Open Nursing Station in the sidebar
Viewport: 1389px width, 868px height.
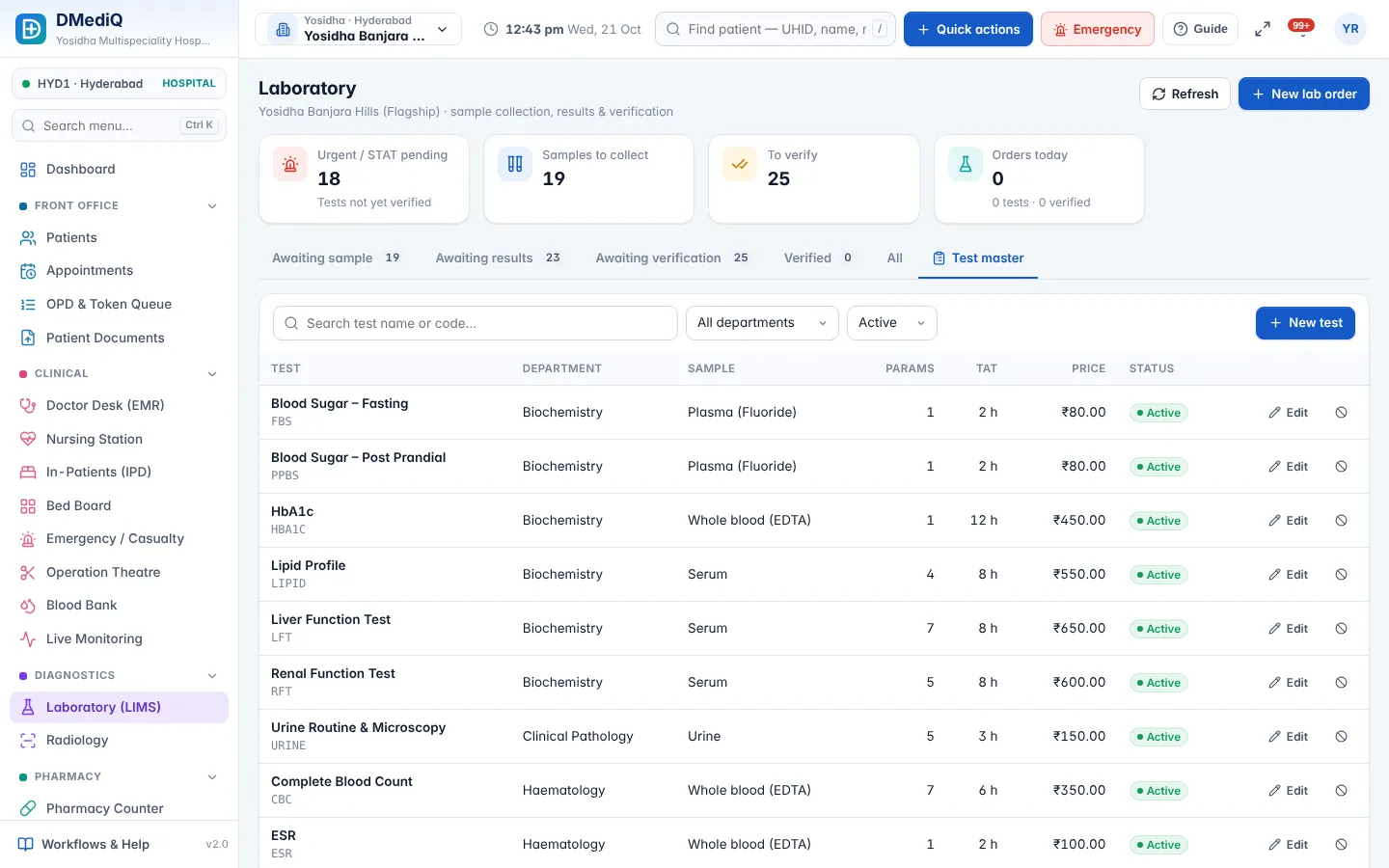(x=119, y=439)
